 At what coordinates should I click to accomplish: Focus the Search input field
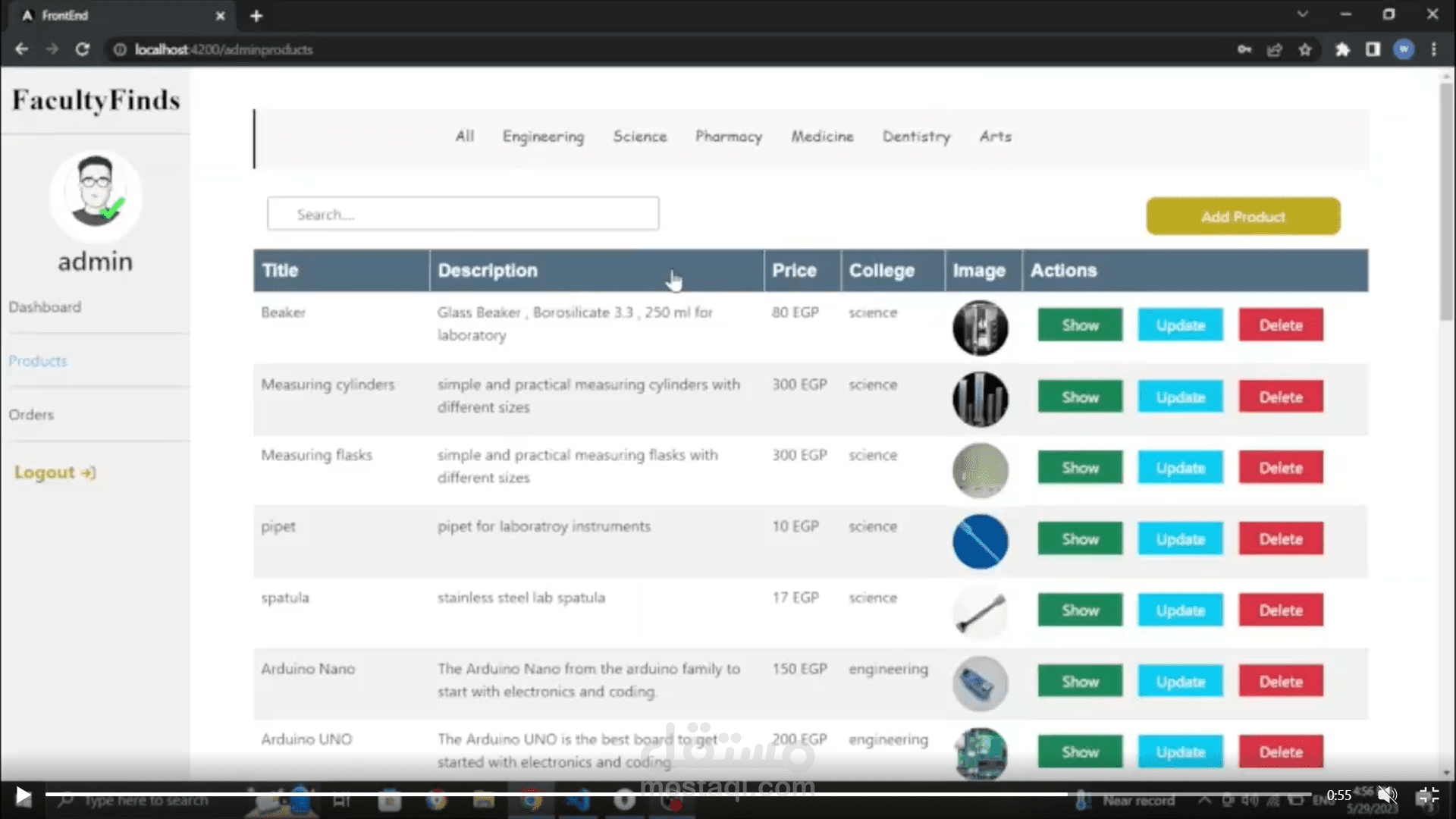click(463, 215)
